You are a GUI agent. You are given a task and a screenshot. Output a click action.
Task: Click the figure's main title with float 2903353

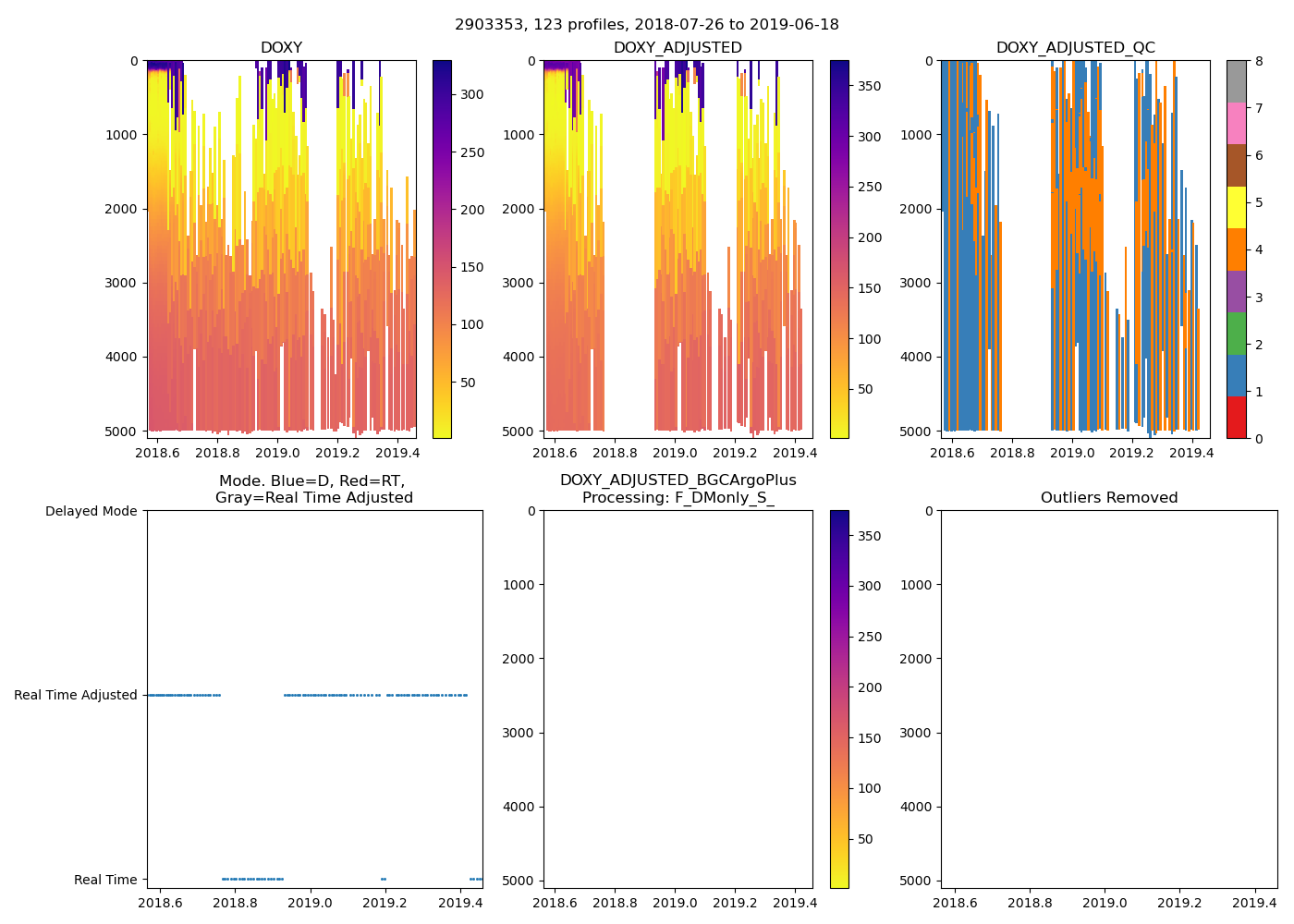click(647, 25)
